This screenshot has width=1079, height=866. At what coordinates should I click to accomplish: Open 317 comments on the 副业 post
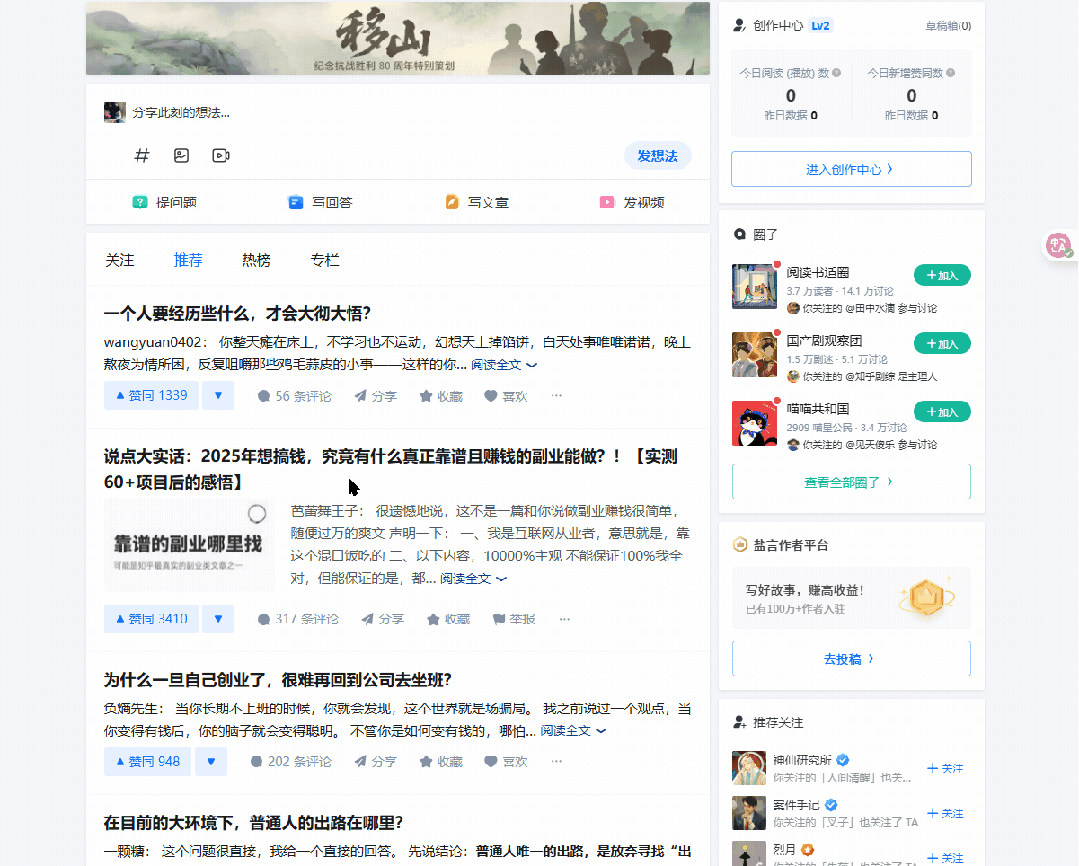(298, 619)
